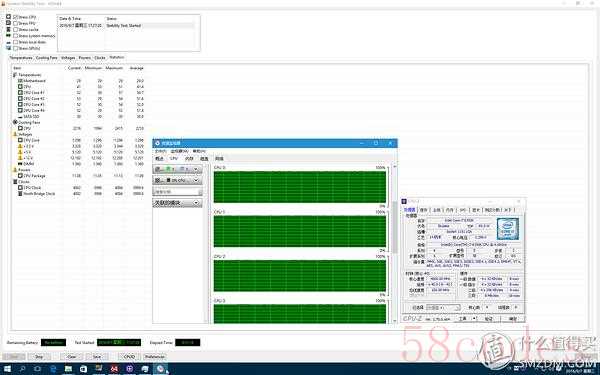Select the Voltages tab
Image resolution: width=600 pixels, height=375 pixels.
68,58
